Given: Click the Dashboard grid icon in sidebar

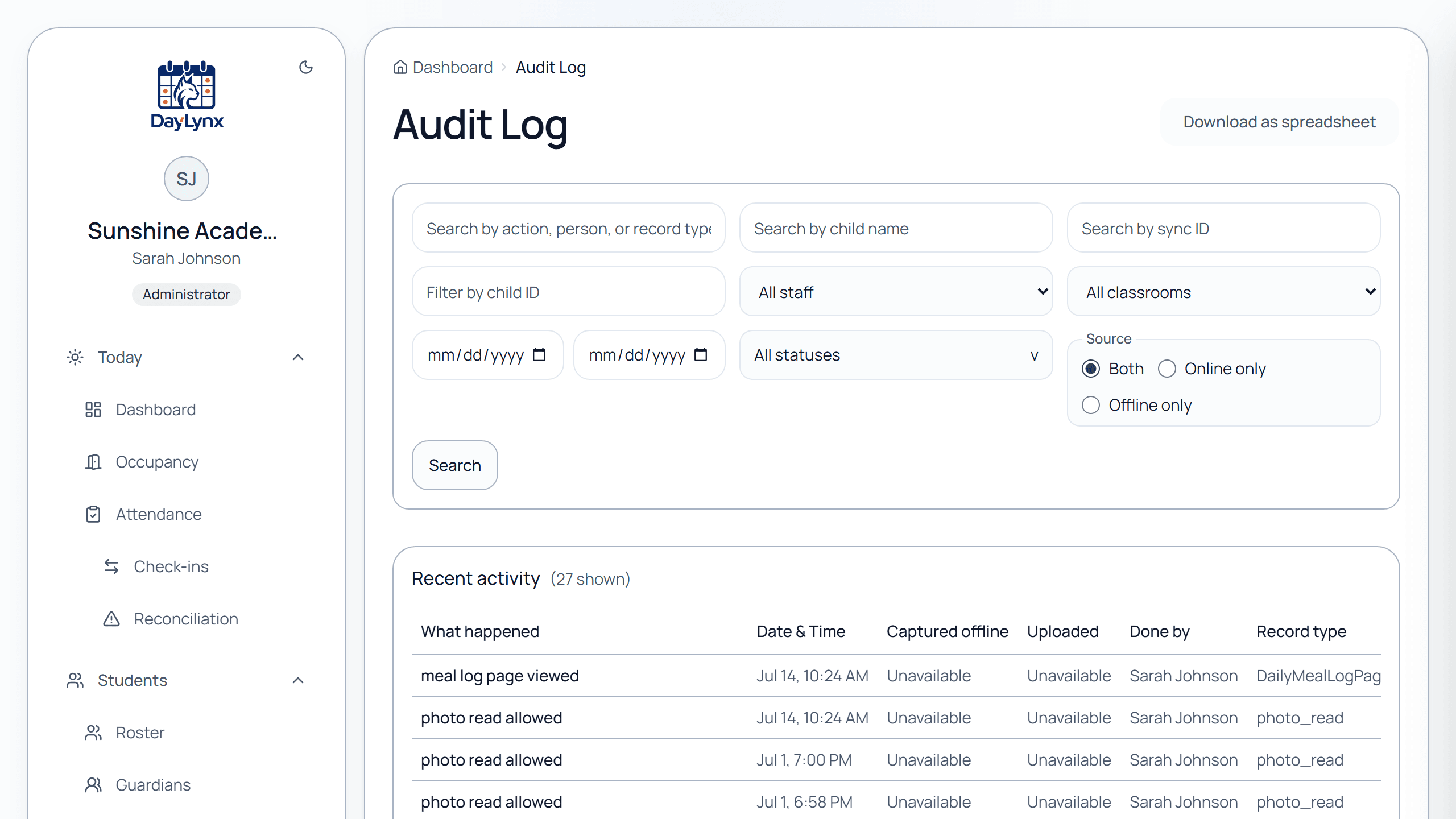Looking at the screenshot, I should pos(93,409).
